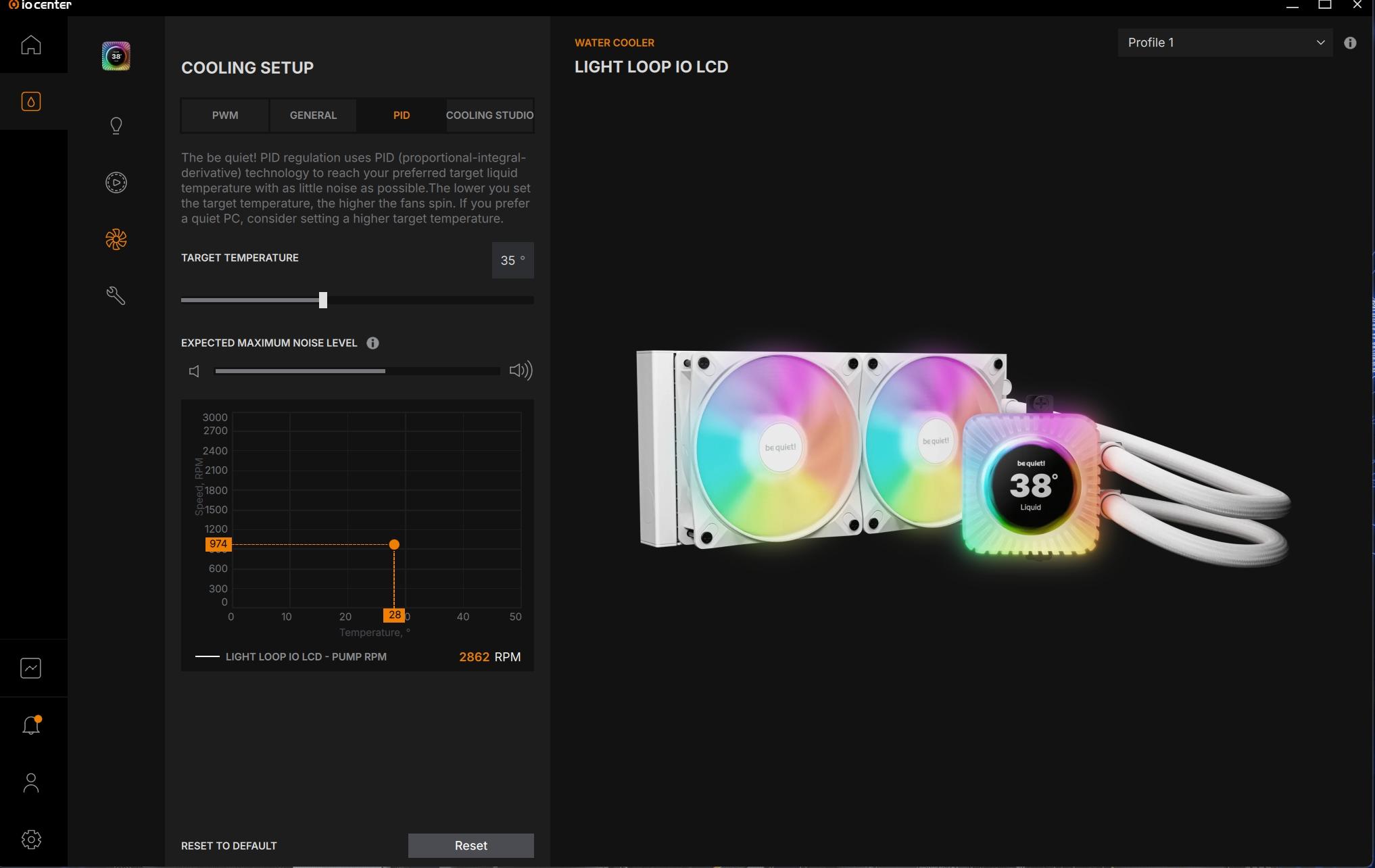Click the 28 temperature marker on the graph

tap(395, 615)
